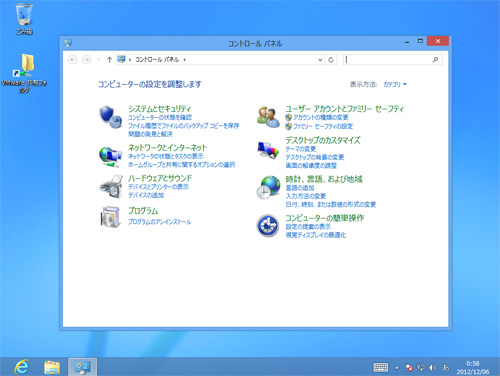
Task: Click プログラムのアンインストール link
Action: (x=160, y=222)
